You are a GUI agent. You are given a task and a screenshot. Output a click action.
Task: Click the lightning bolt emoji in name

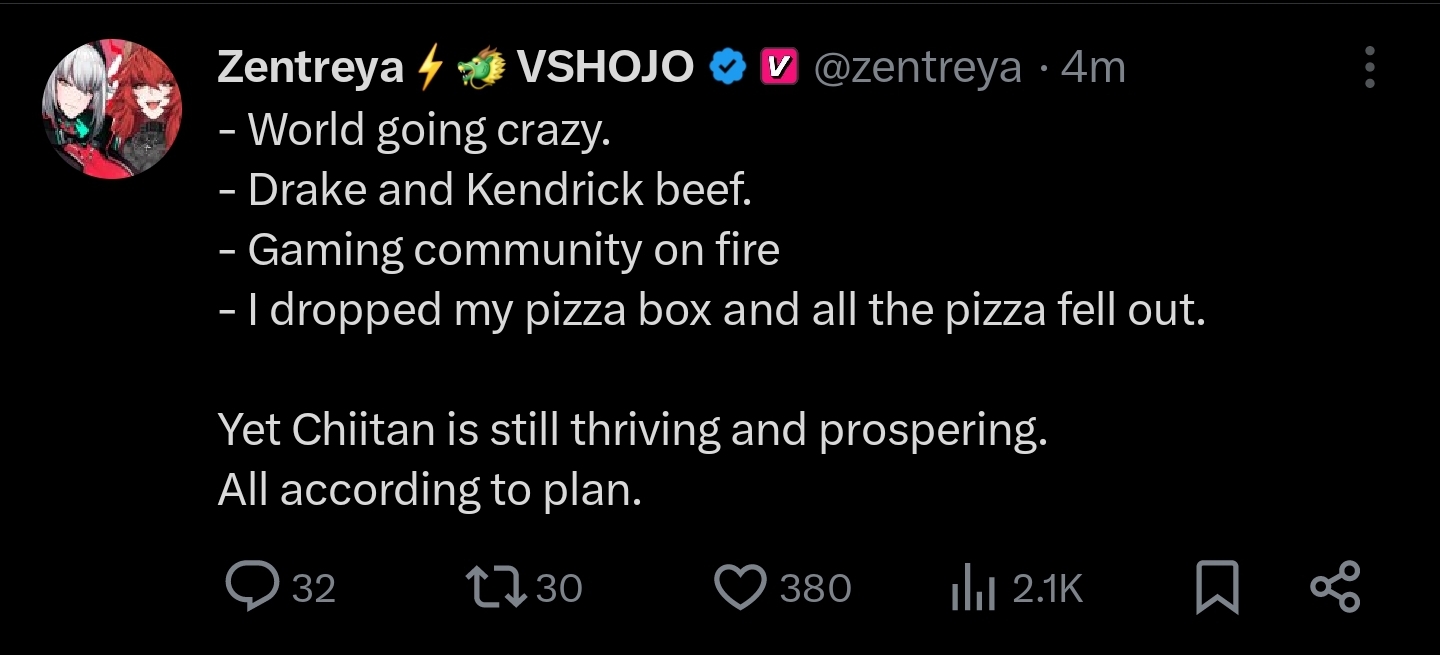point(430,68)
